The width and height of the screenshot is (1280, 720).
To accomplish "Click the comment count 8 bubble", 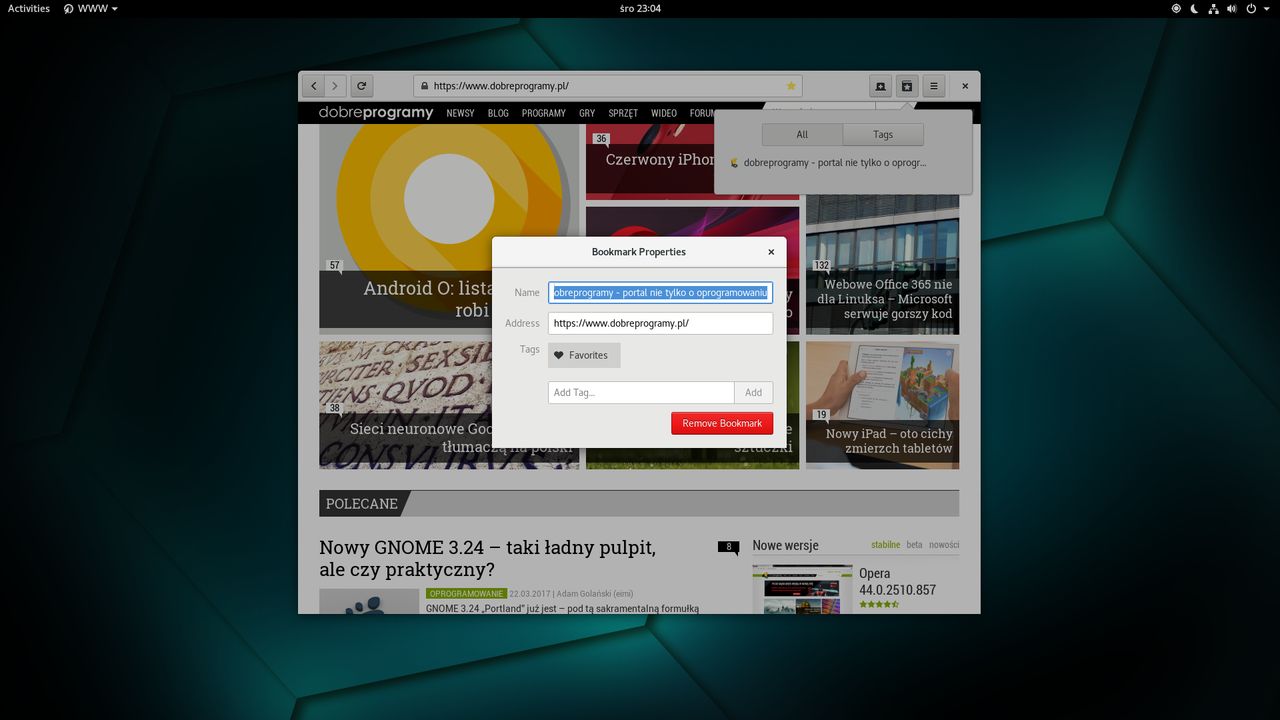I will (729, 547).
